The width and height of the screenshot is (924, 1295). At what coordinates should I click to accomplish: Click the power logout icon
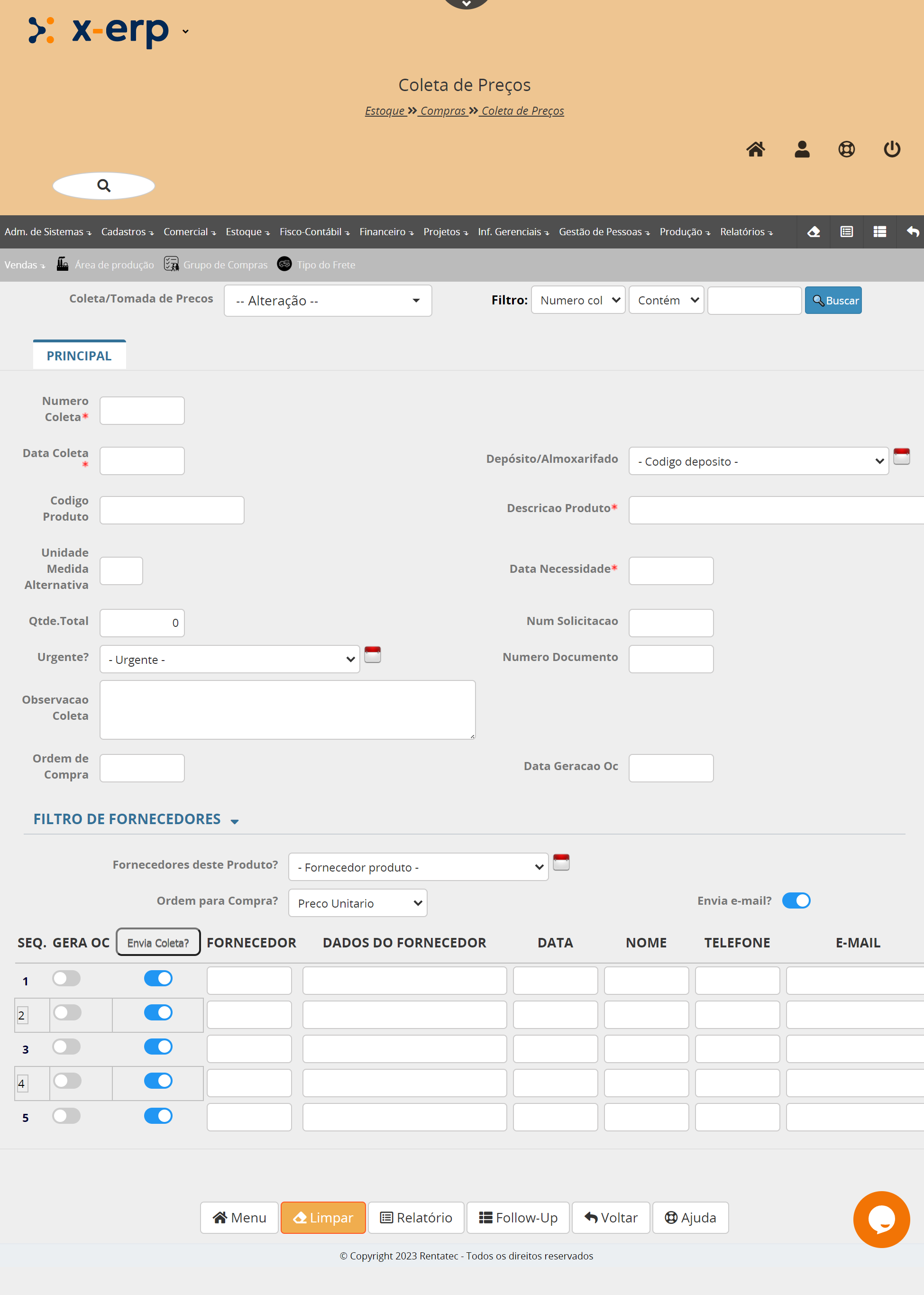tap(892, 149)
